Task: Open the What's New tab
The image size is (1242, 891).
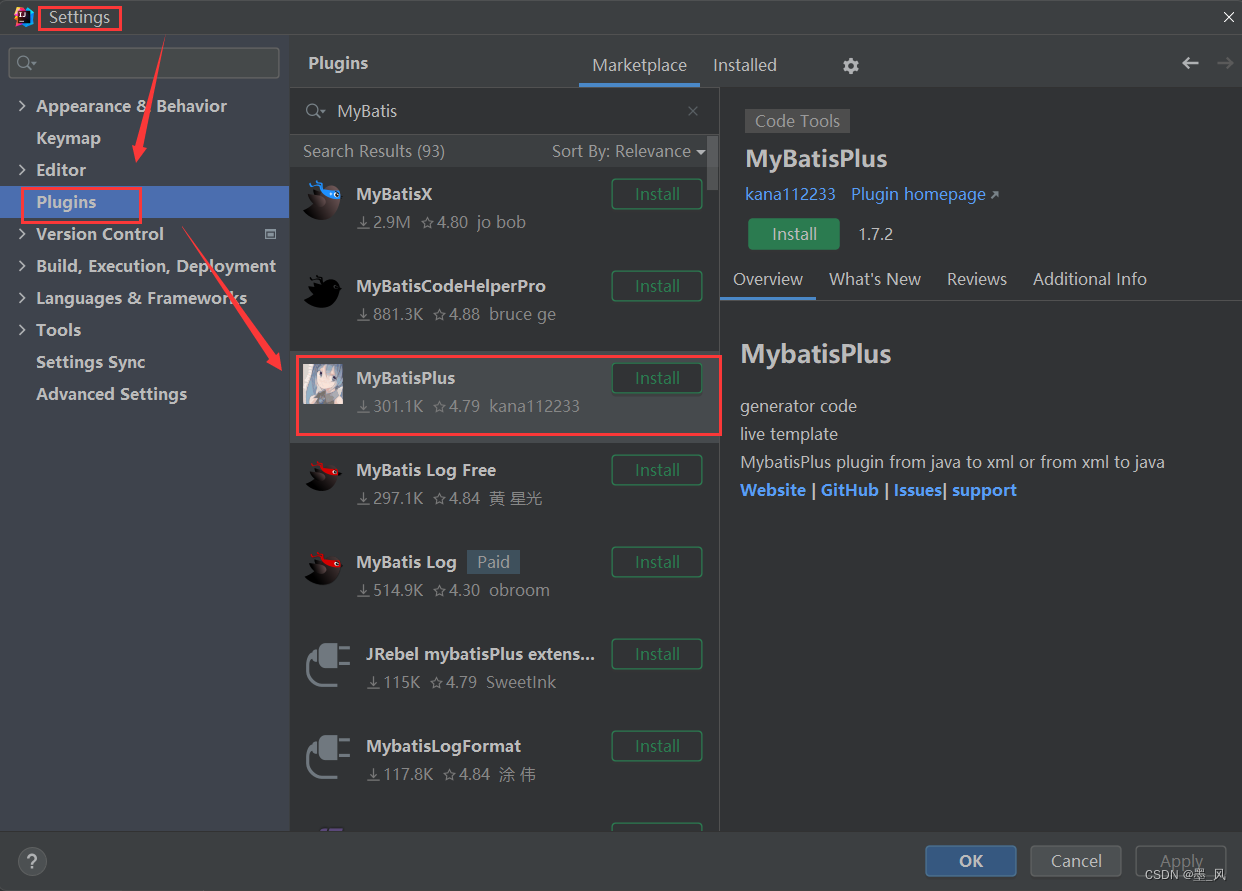Action: [x=875, y=279]
